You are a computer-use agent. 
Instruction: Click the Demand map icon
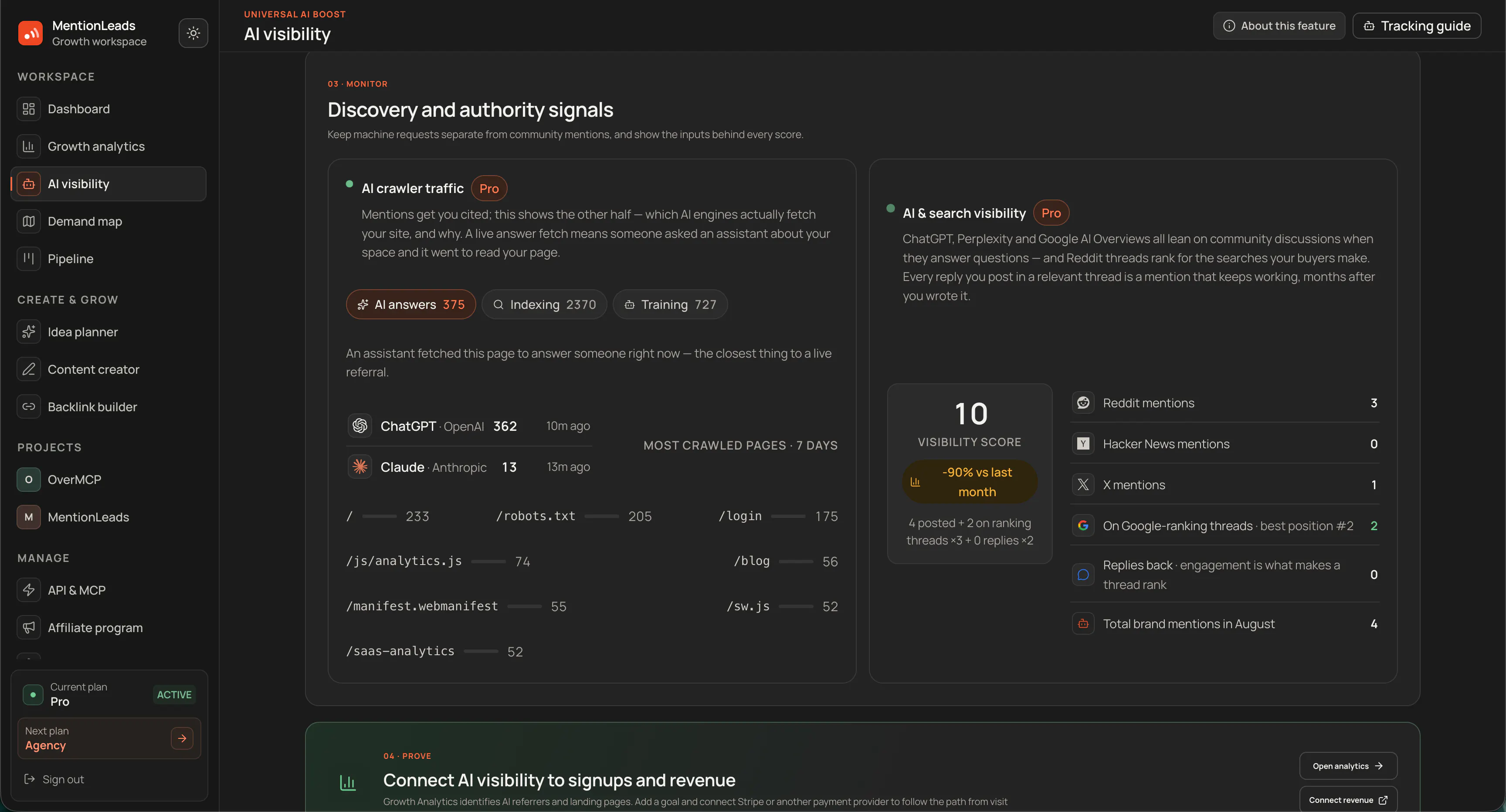(x=29, y=222)
